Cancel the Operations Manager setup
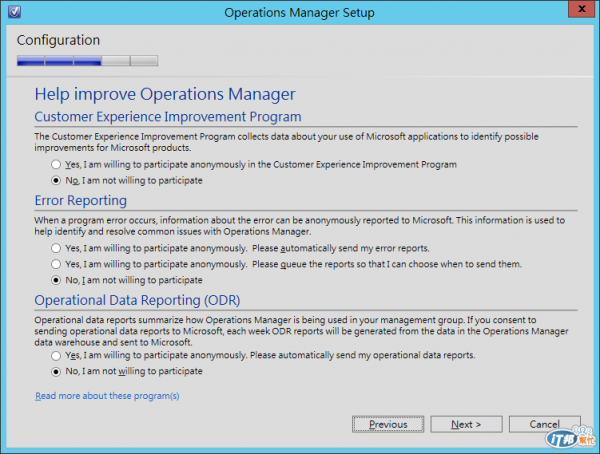Screen dimensions: 600x454 [545, 424]
